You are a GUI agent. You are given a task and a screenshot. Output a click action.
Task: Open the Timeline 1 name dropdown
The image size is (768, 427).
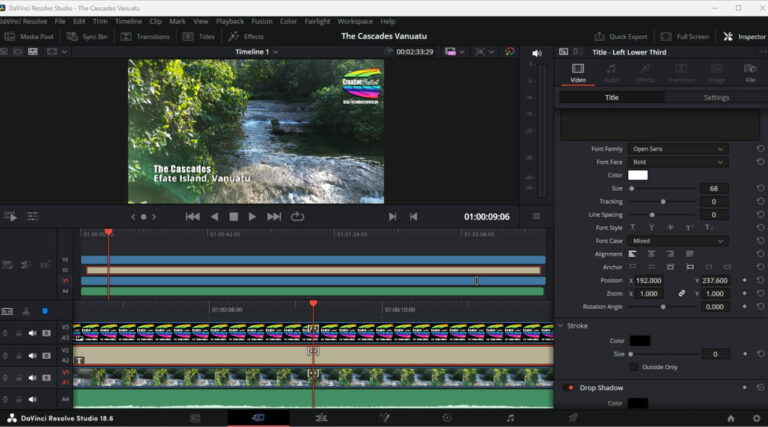point(256,52)
